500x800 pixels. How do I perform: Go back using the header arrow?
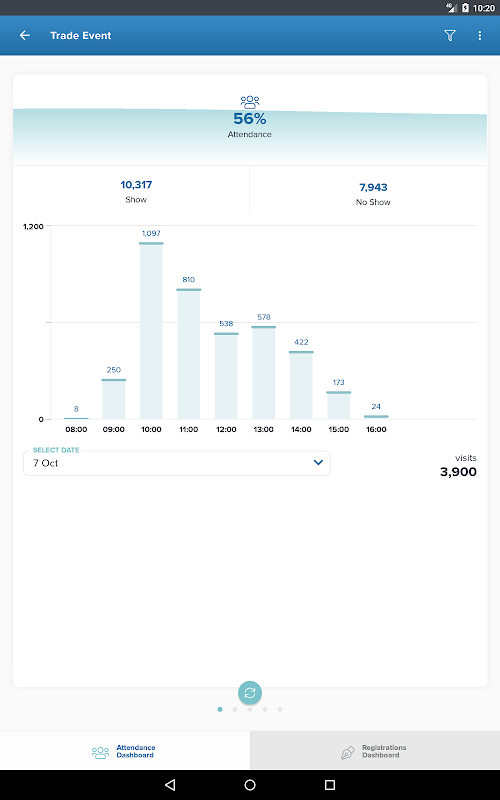[x=24, y=35]
